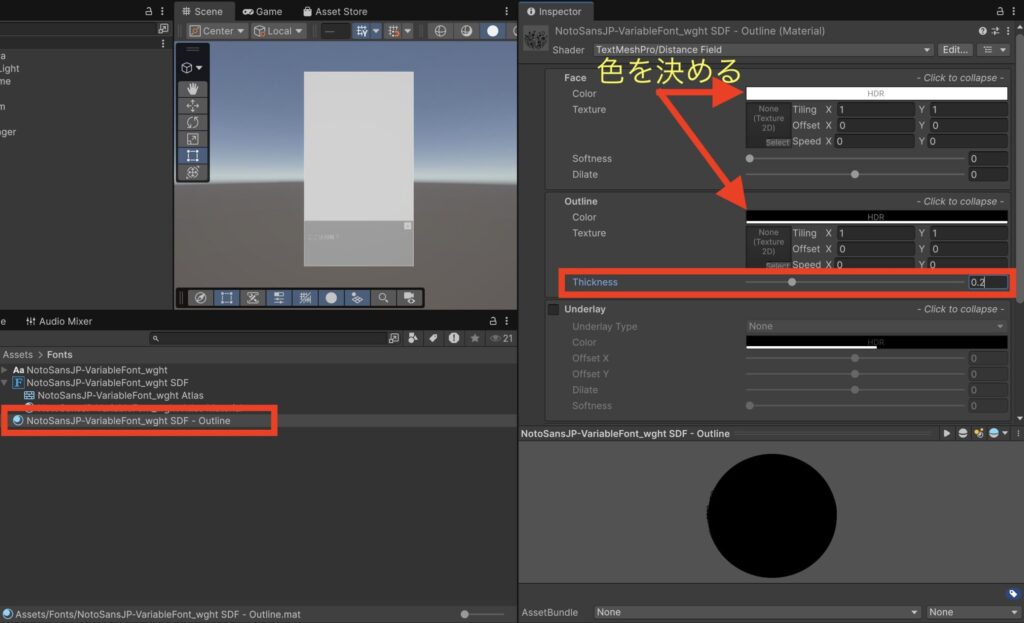Click the grid pattern icon in bottom Scene toolbar
Viewport: 1024px width, 623px height.
(x=305, y=298)
